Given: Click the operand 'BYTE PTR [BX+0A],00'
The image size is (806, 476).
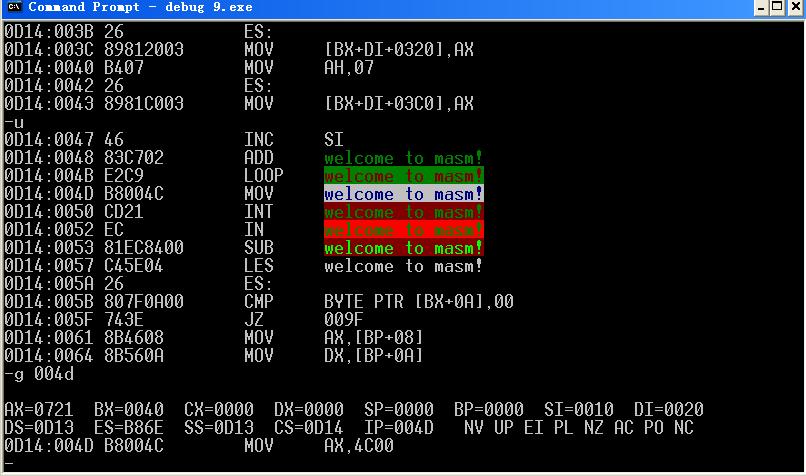Looking at the screenshot, I should (419, 302).
